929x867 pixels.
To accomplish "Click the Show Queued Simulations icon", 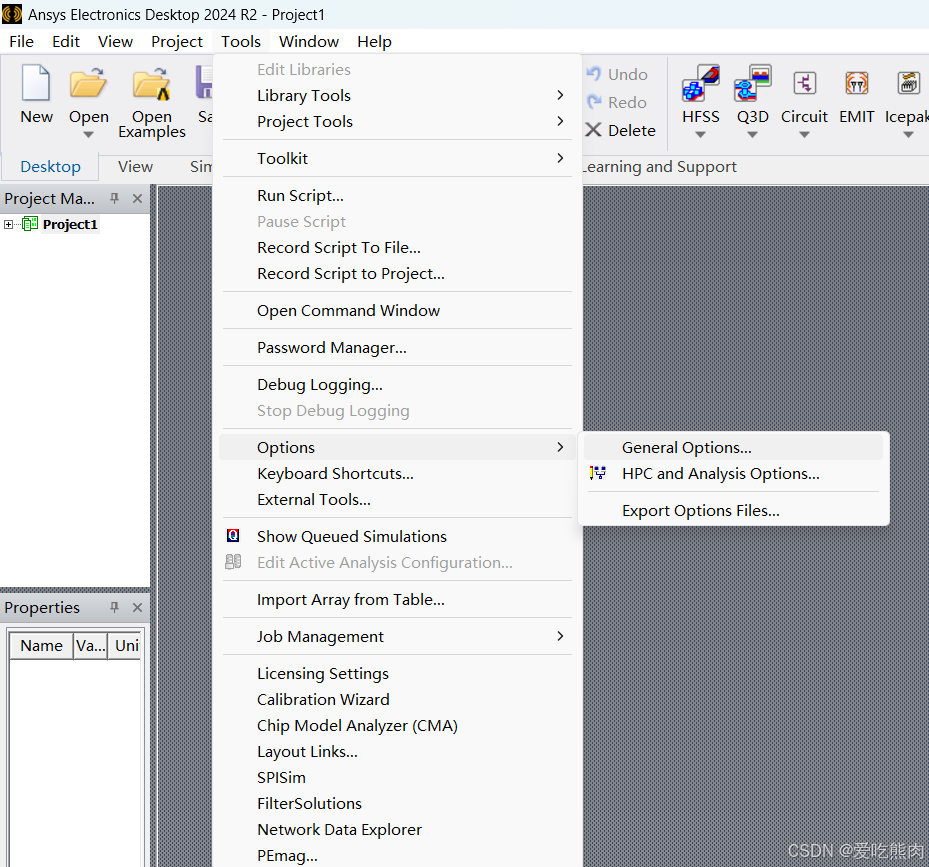I will point(233,536).
